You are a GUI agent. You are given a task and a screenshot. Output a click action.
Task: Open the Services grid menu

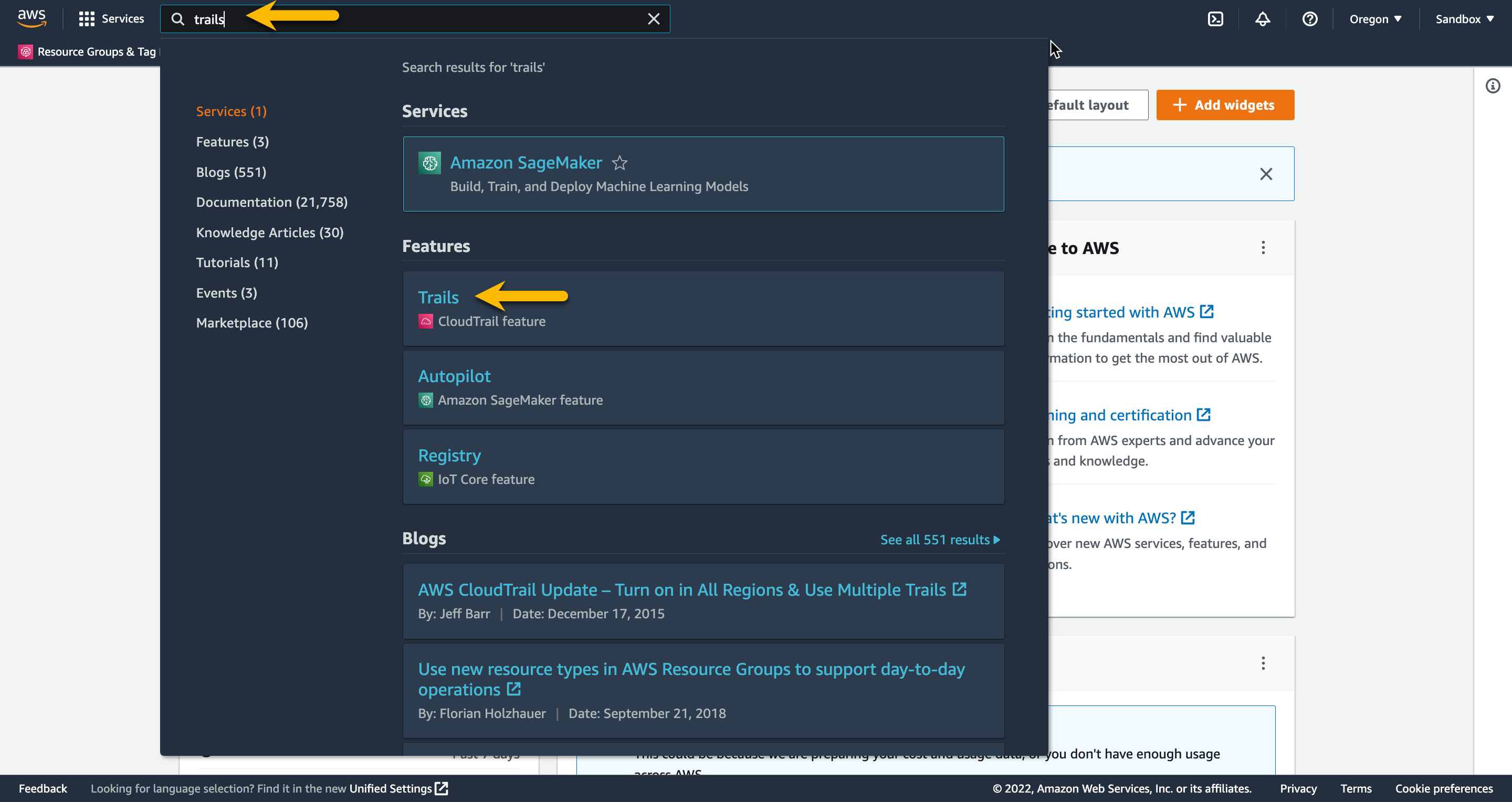(x=111, y=19)
